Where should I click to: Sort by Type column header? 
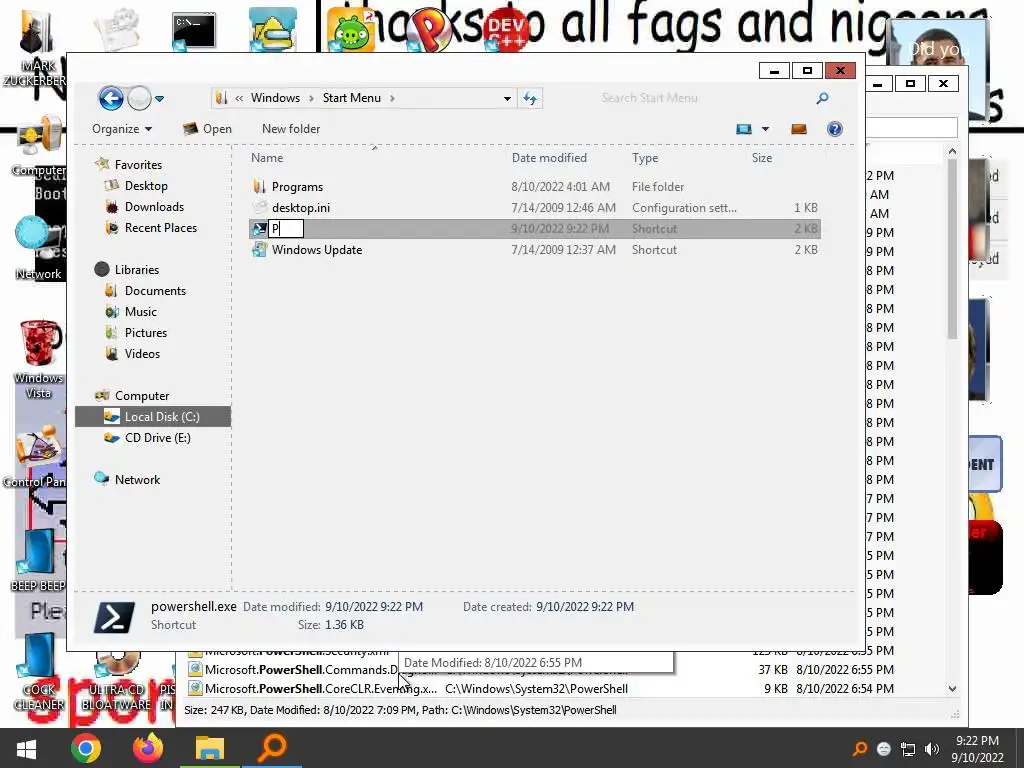(645, 158)
